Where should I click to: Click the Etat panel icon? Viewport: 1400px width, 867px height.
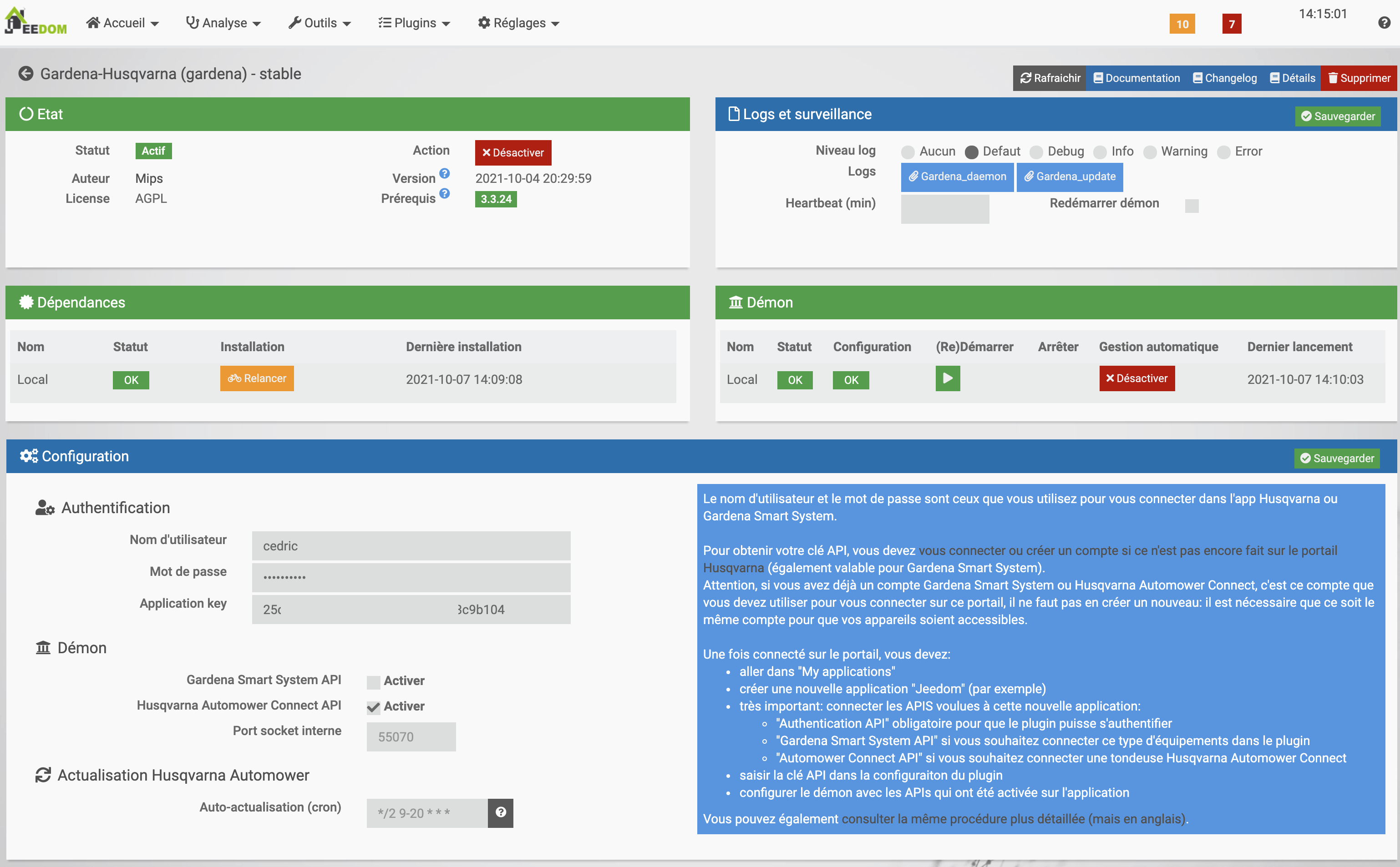26,114
